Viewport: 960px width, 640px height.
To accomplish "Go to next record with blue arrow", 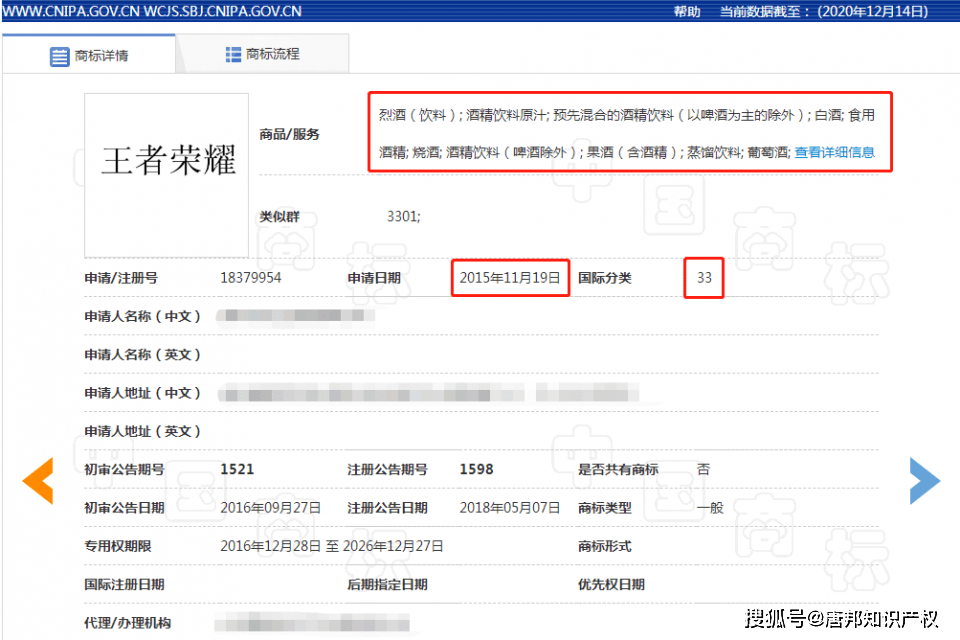I will click(924, 481).
